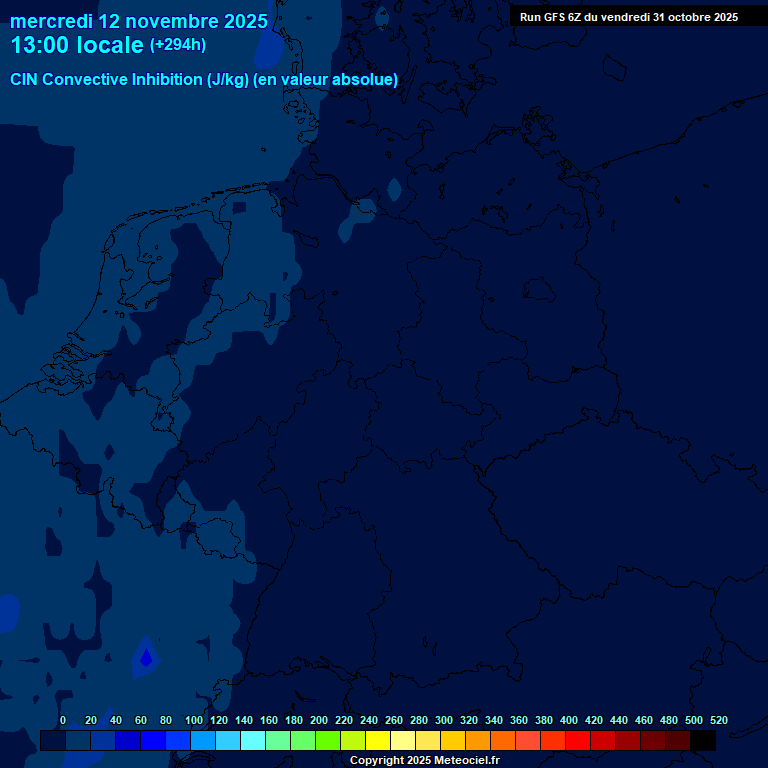Click the small bright blue CIN spot on map
Screen dimensions: 768x768
tap(146, 658)
